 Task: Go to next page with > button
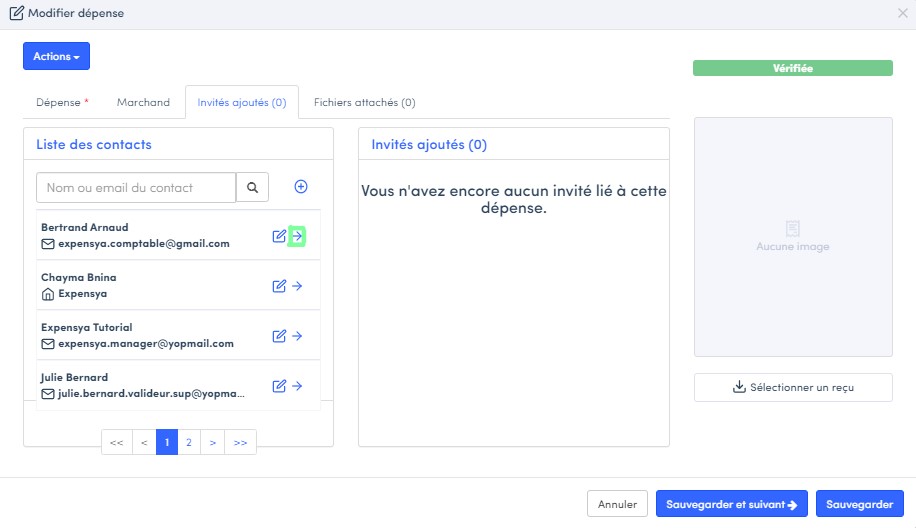[213, 442]
